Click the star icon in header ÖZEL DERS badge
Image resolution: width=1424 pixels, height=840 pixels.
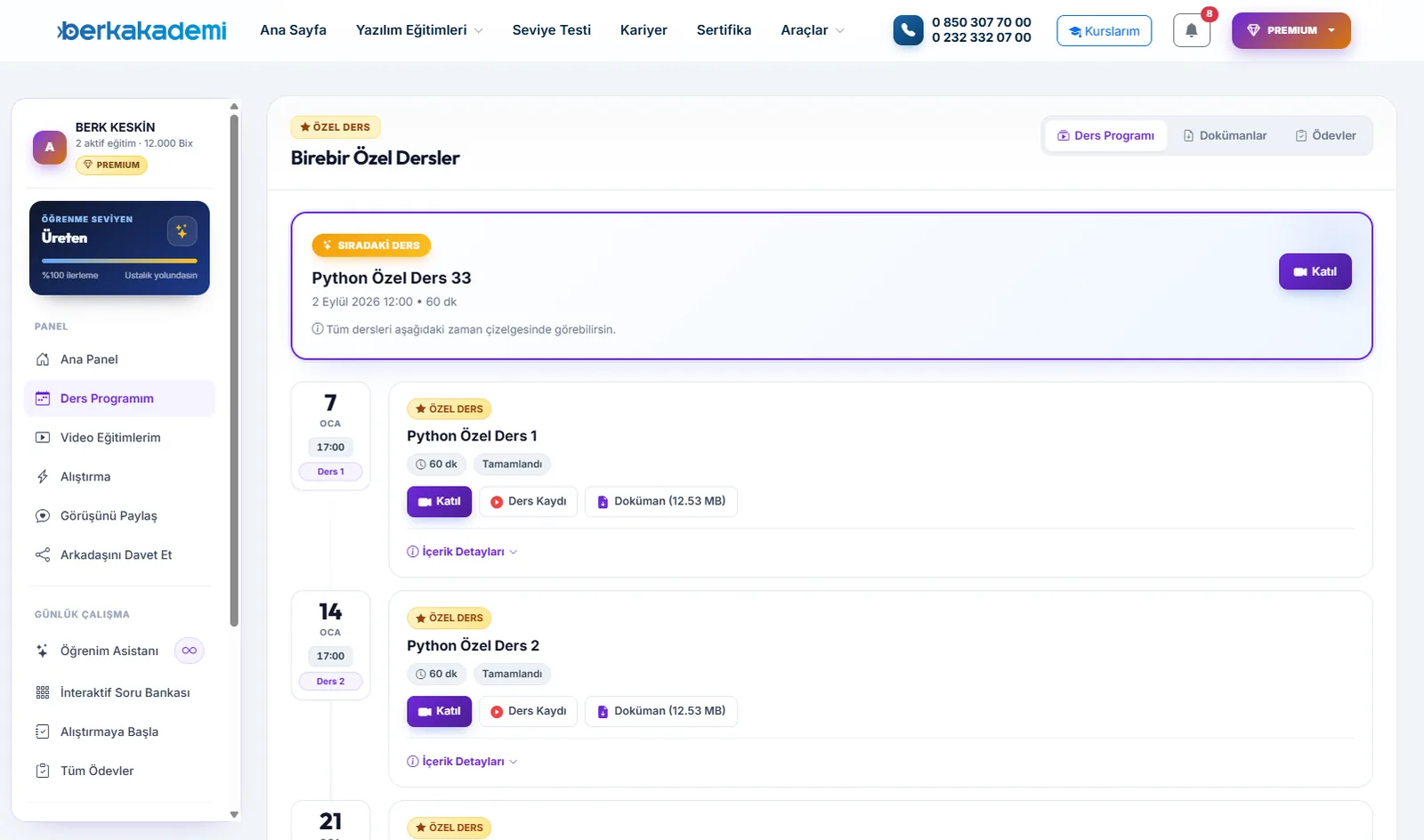tap(305, 127)
